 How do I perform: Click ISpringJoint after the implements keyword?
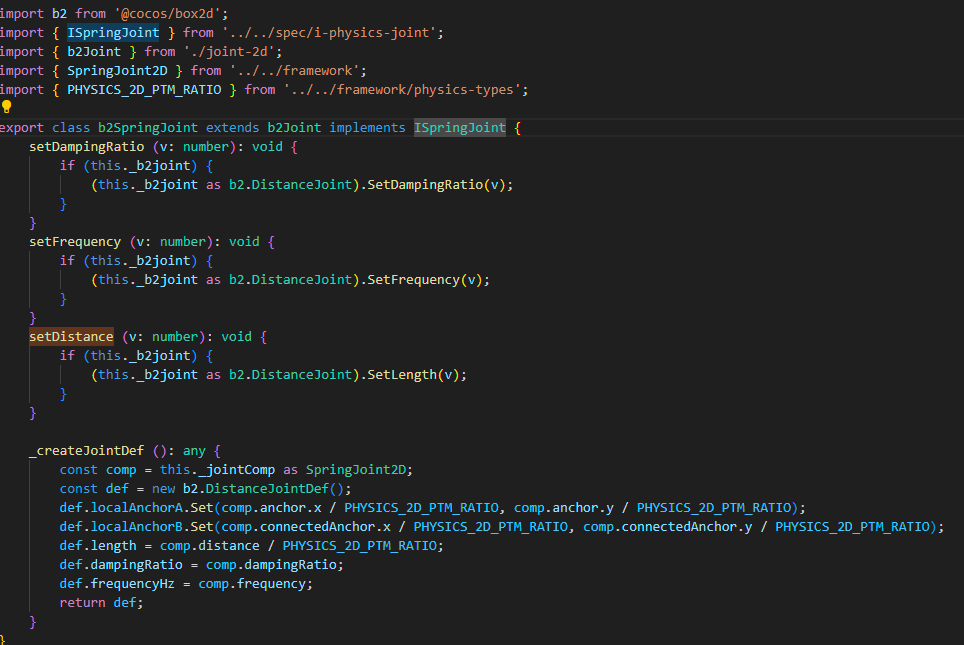tap(460, 128)
